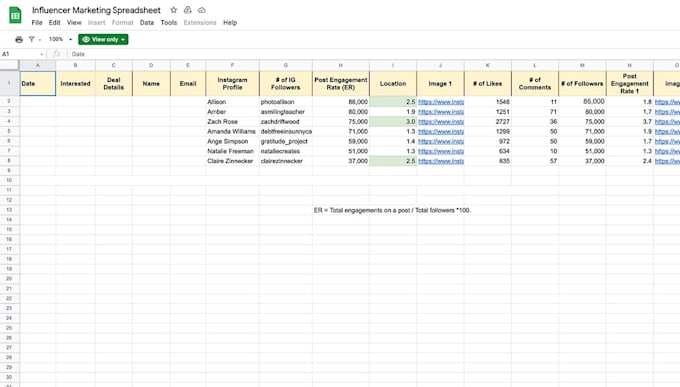Select the # of Likes header cell
This screenshot has width=680, height=387.
tap(487, 84)
